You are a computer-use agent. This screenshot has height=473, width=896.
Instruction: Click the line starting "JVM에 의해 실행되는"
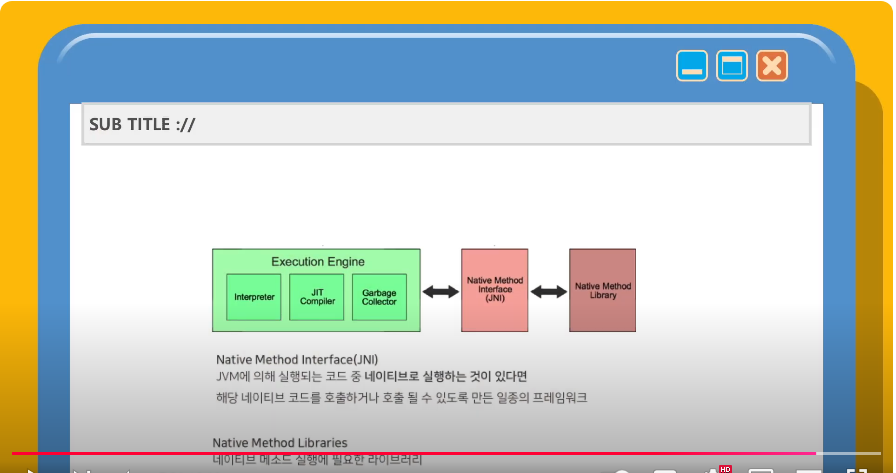(371, 377)
